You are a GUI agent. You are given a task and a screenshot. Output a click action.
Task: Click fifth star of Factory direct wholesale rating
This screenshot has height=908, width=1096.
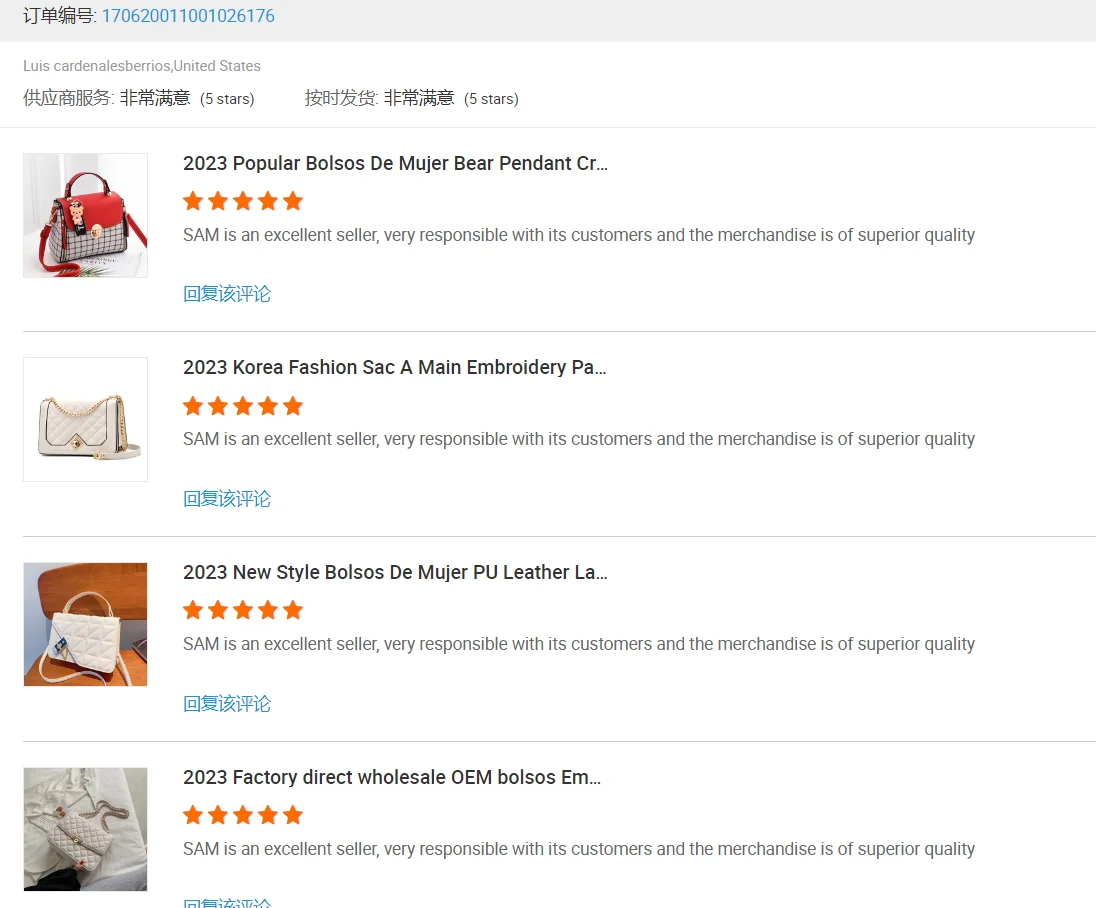pos(293,815)
